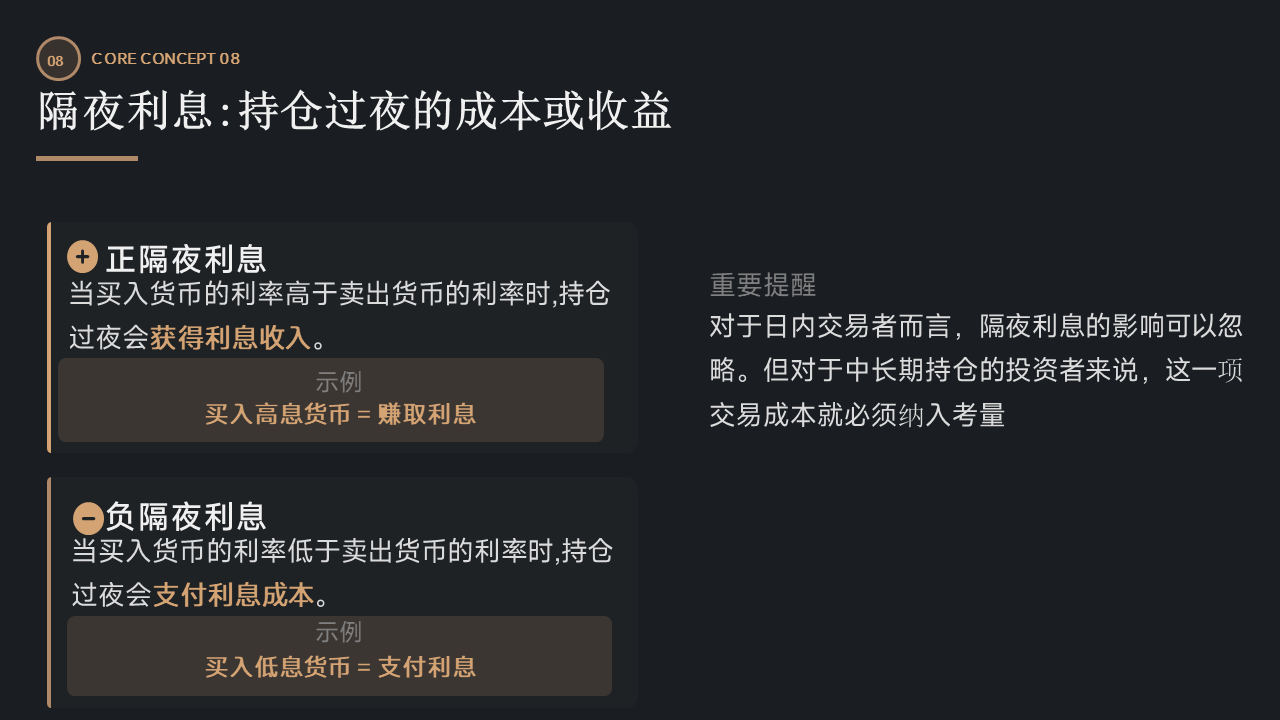Click the minus icon beside 负隔夜利息
This screenshot has height=720, width=1280.
tap(88, 518)
